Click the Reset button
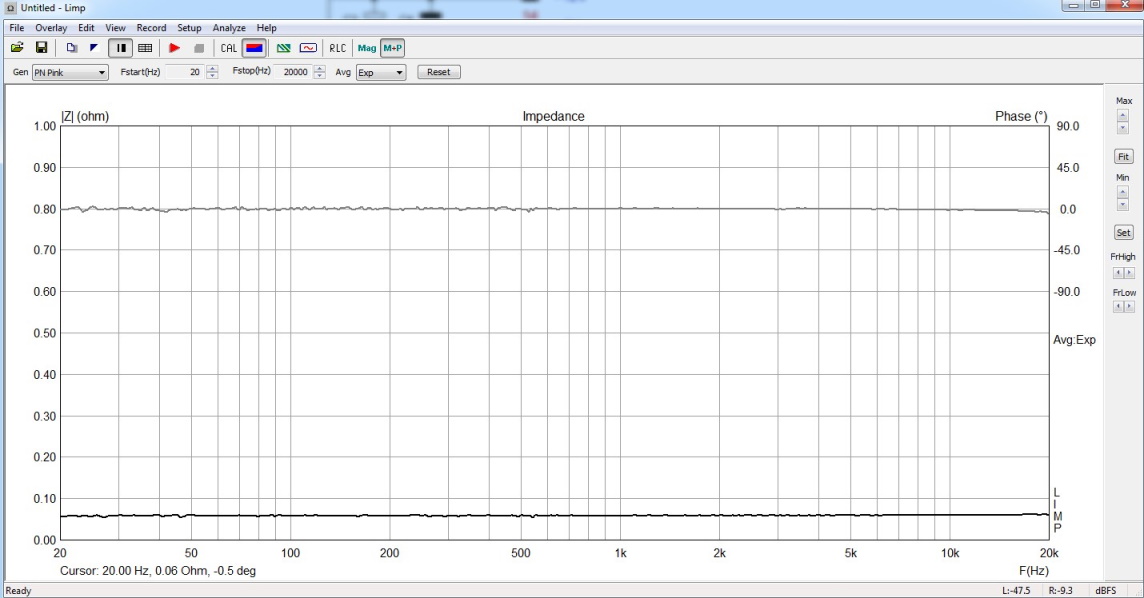 (438, 72)
